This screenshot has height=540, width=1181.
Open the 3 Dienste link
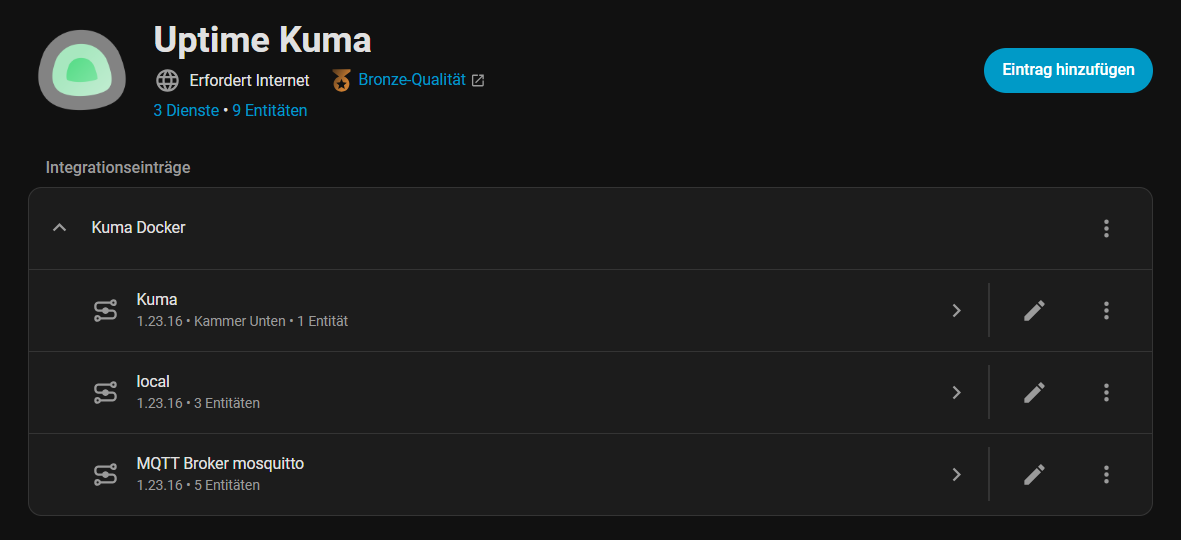point(186,111)
